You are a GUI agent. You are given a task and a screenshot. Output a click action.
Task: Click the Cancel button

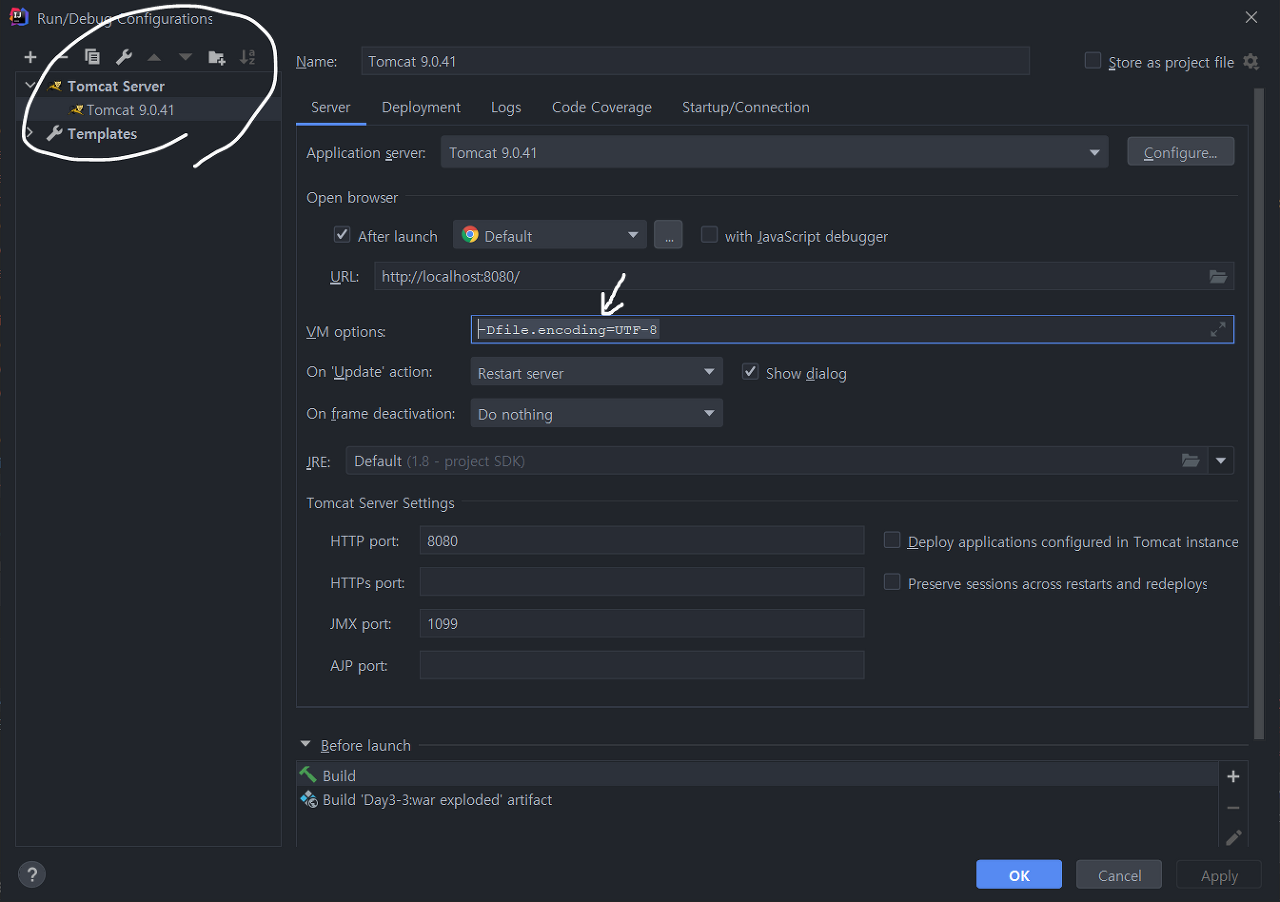[1119, 874]
